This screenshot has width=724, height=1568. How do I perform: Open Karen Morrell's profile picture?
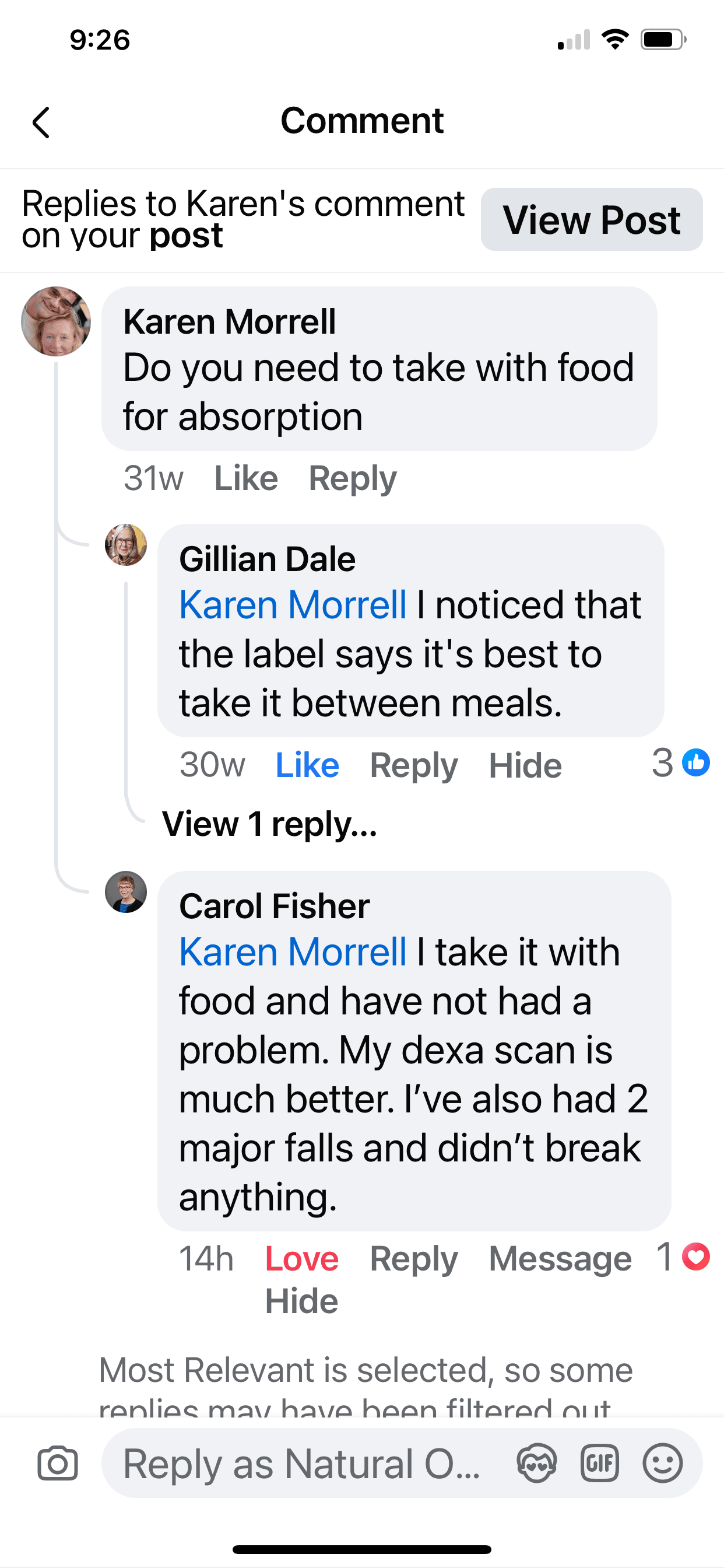(x=56, y=321)
